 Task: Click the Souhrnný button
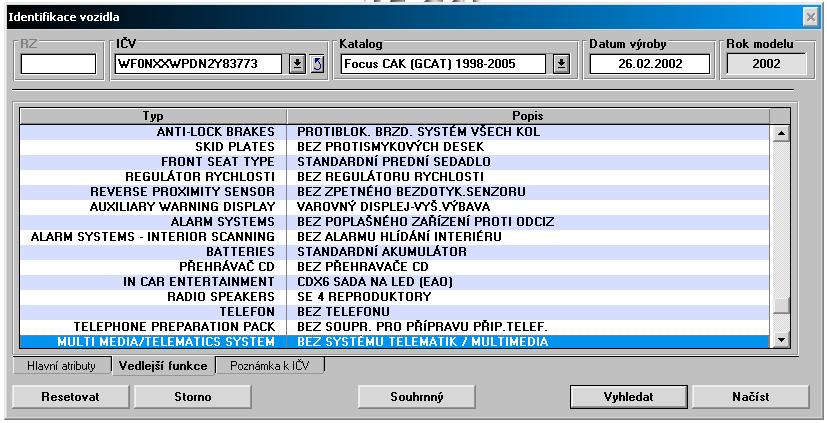pyautogui.click(x=415, y=396)
